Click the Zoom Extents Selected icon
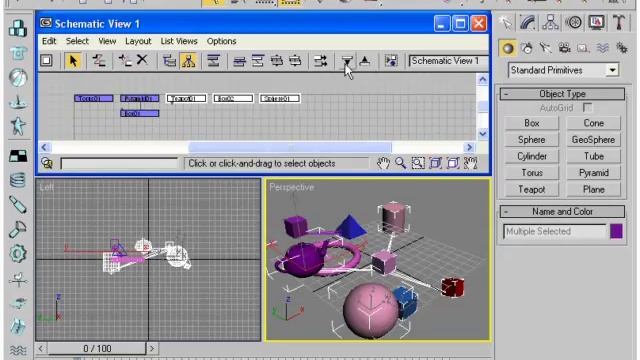This screenshot has height=360, width=640. [453, 163]
